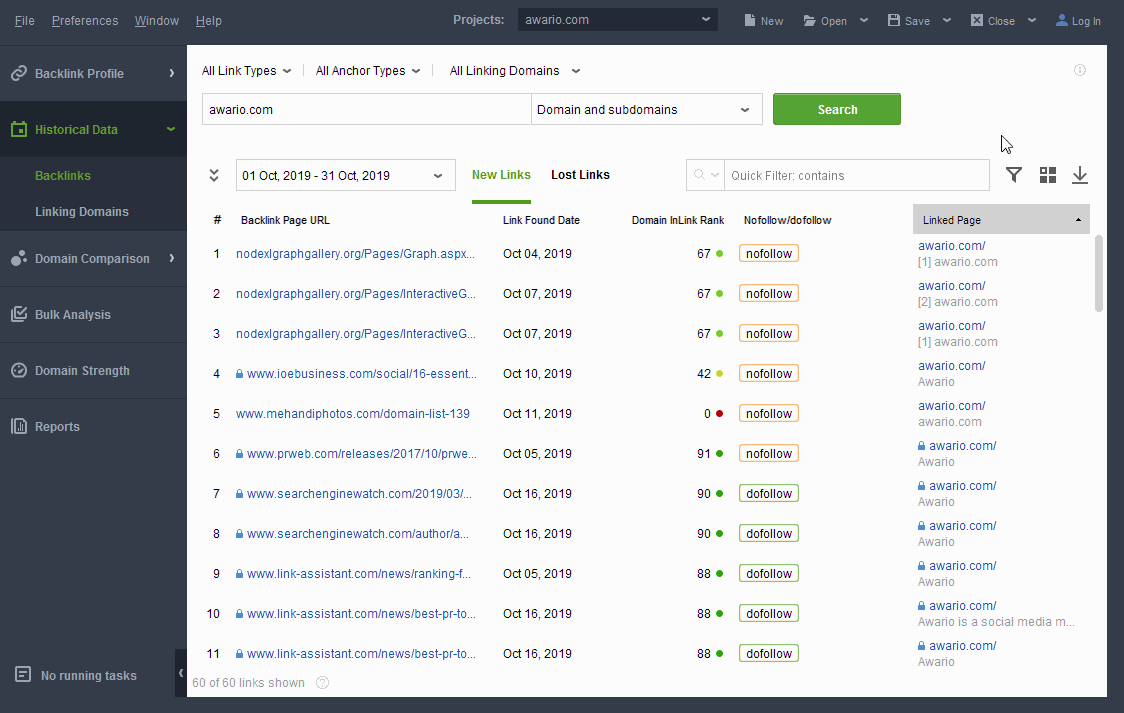Screen dimensions: 1124x713
Task: Click the download export icon
Action: pos(1080,175)
